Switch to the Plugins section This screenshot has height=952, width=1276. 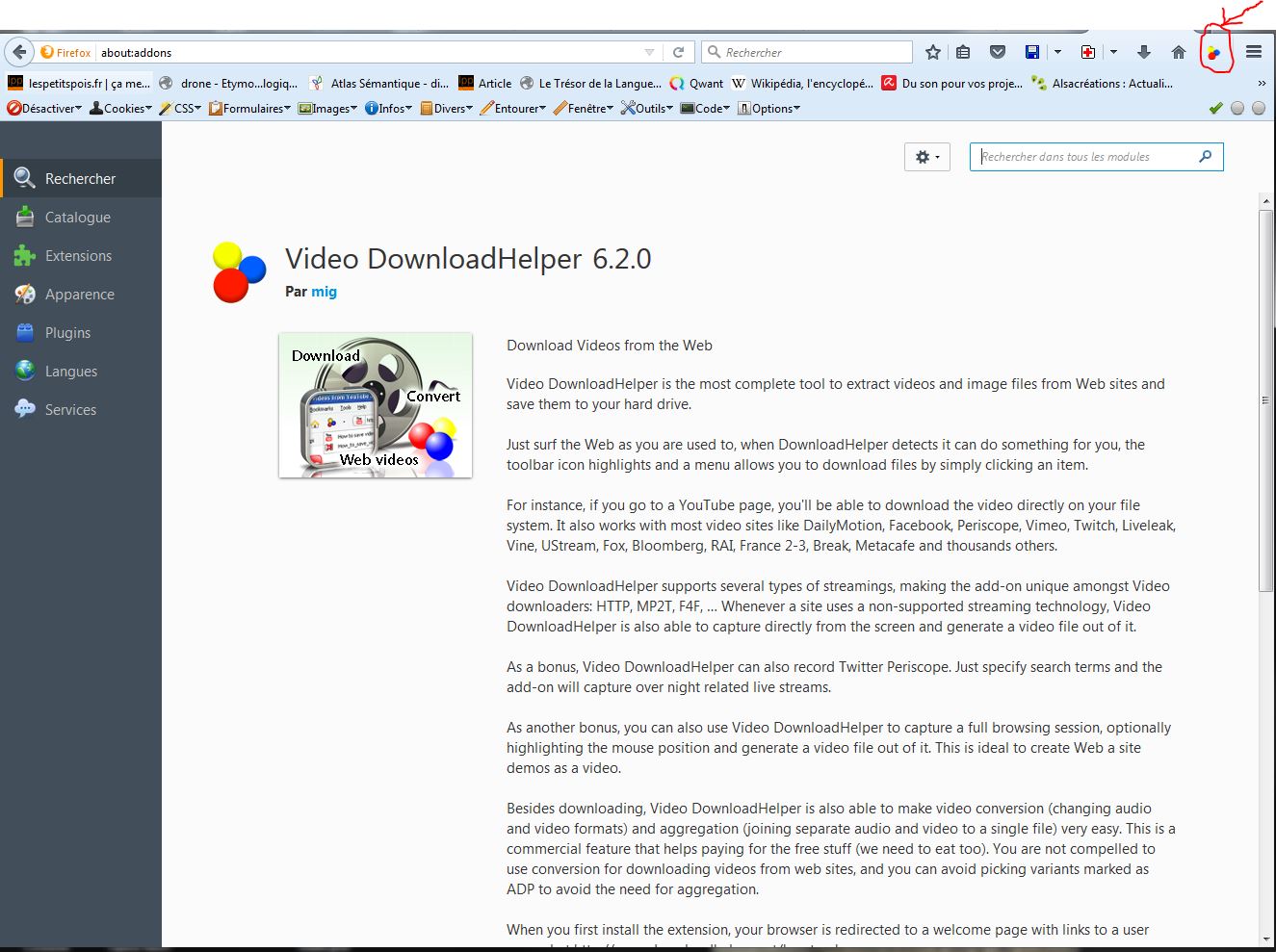(x=67, y=333)
